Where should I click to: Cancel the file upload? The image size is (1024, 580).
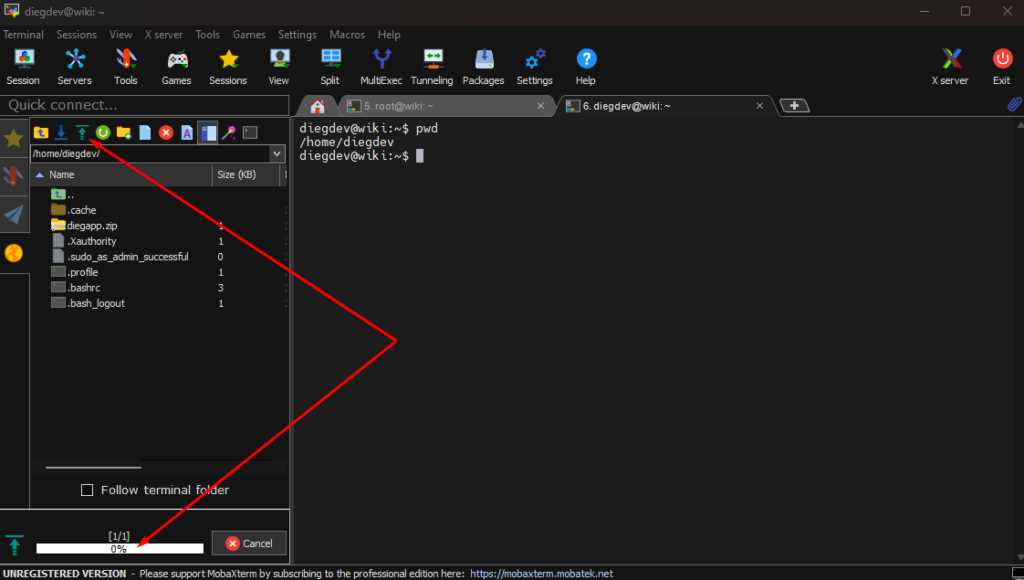click(249, 543)
